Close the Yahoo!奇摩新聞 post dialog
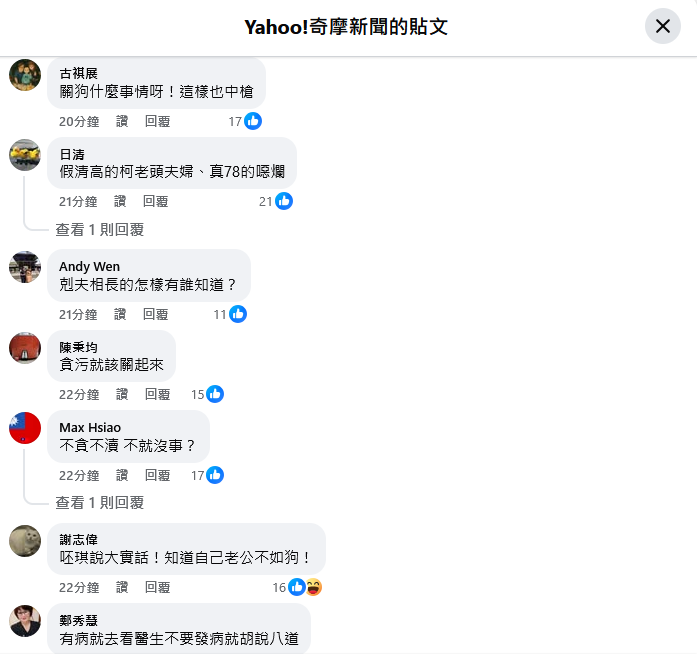Image resolution: width=697 pixels, height=654 pixels. (662, 26)
